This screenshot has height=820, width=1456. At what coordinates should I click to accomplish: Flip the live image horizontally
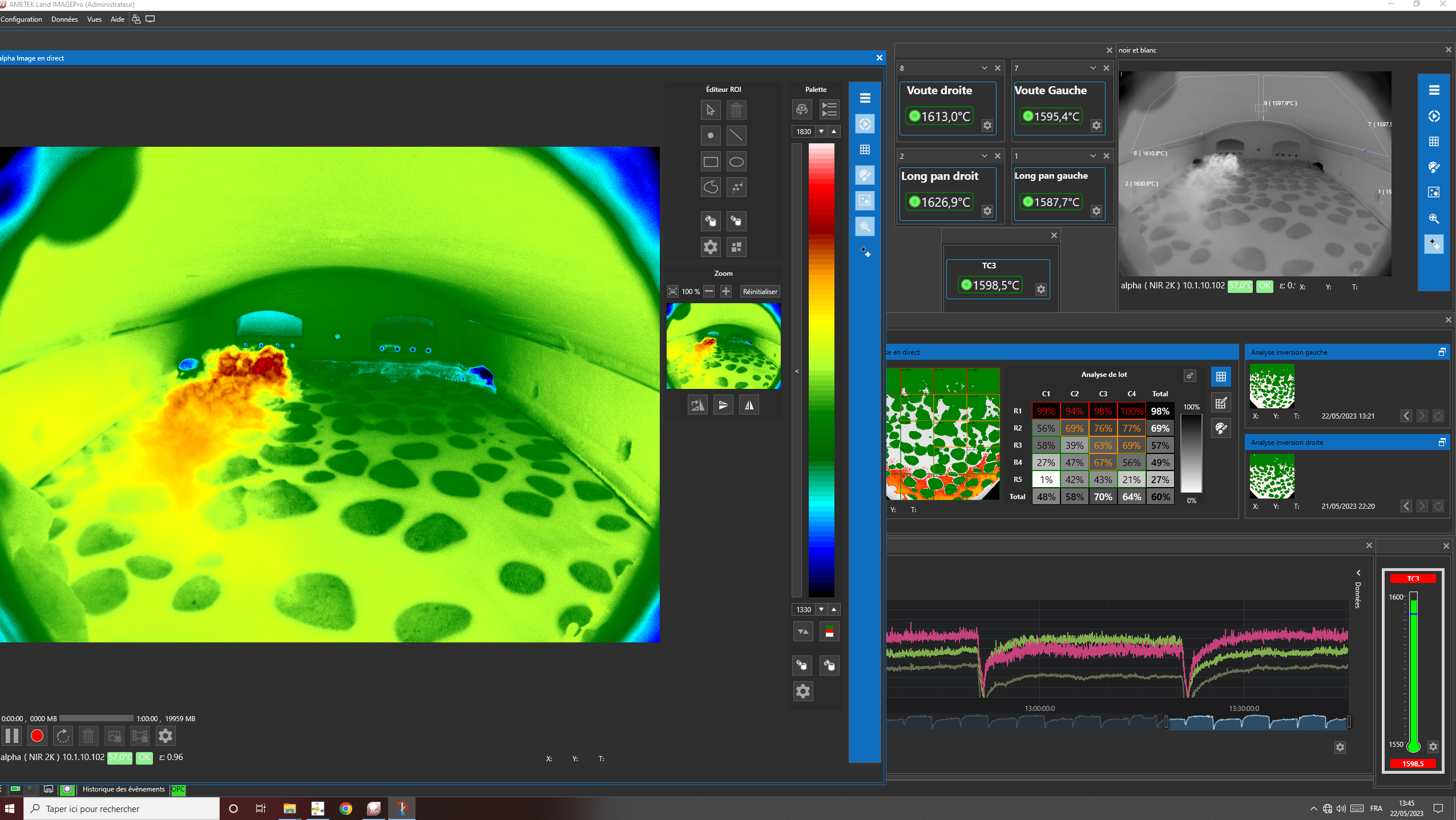point(748,404)
